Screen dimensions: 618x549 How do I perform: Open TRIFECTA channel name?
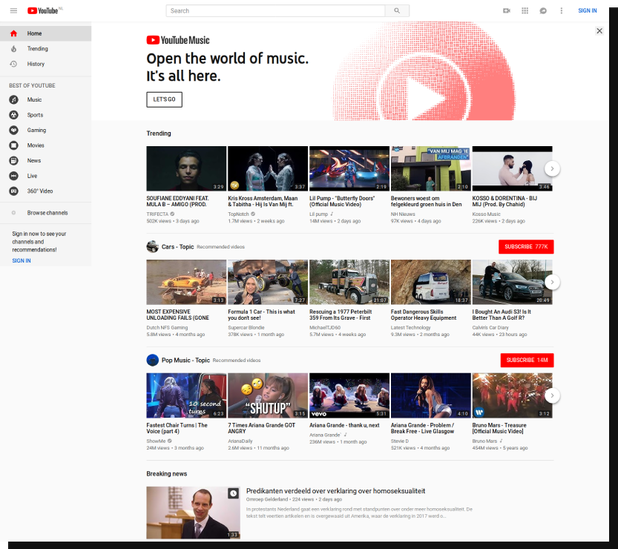[157, 214]
